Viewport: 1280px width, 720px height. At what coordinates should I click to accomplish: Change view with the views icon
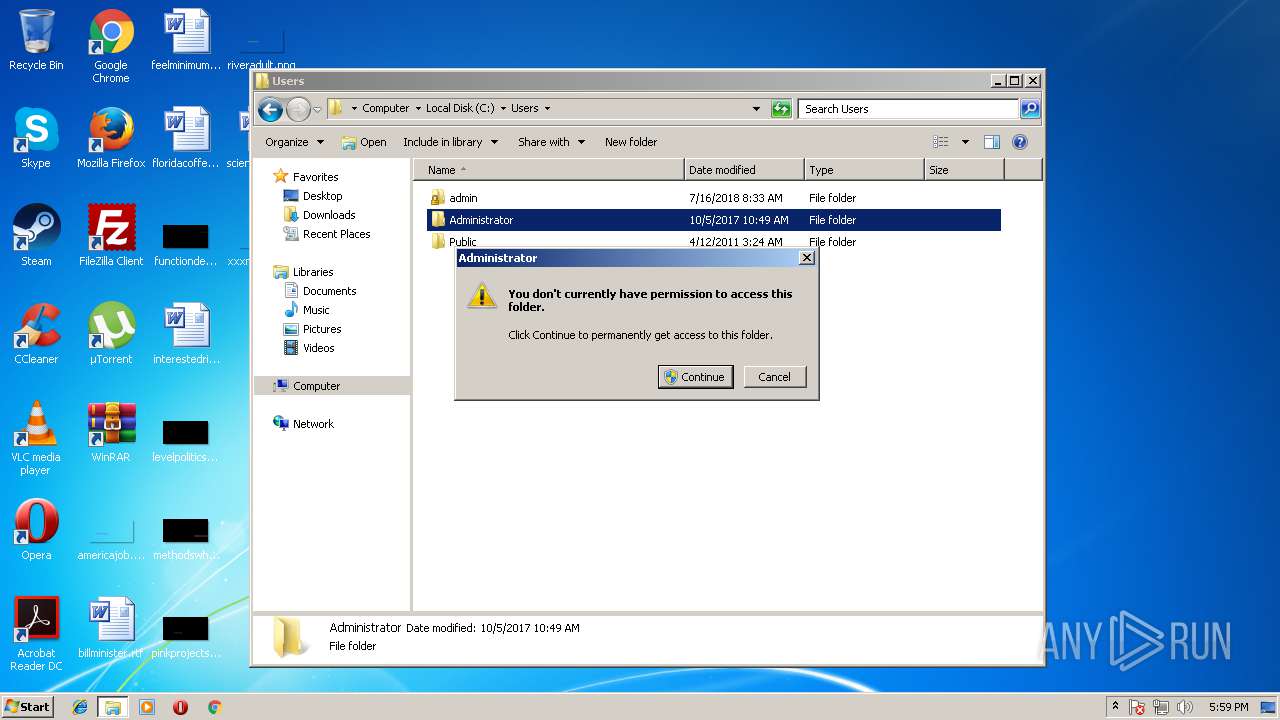(x=940, y=142)
